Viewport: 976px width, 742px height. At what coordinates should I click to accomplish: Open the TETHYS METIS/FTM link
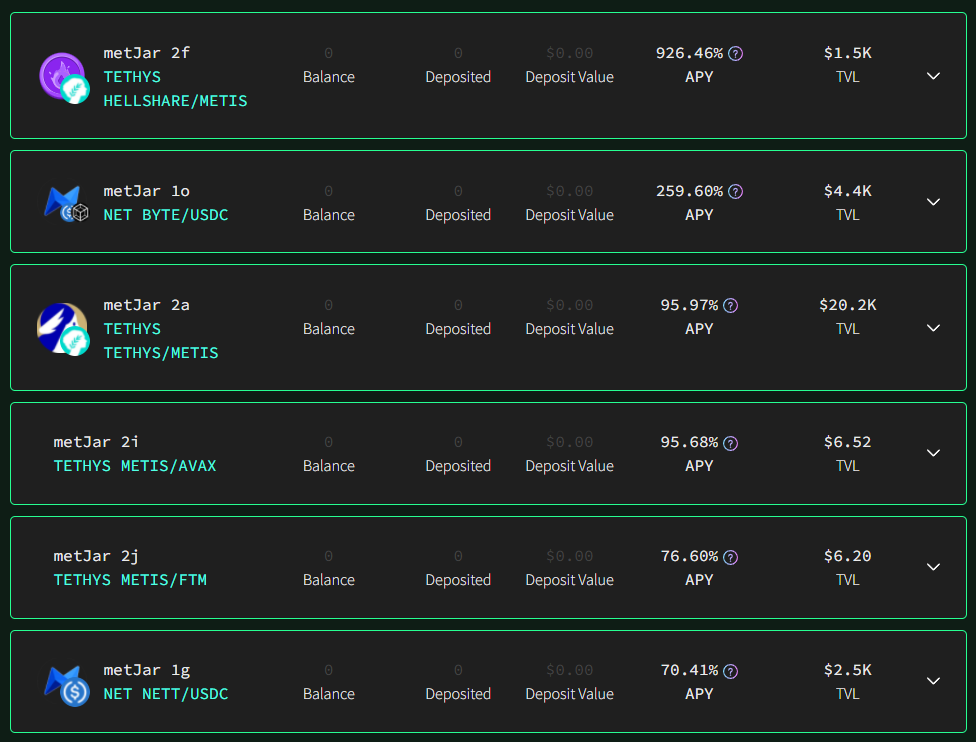130,580
